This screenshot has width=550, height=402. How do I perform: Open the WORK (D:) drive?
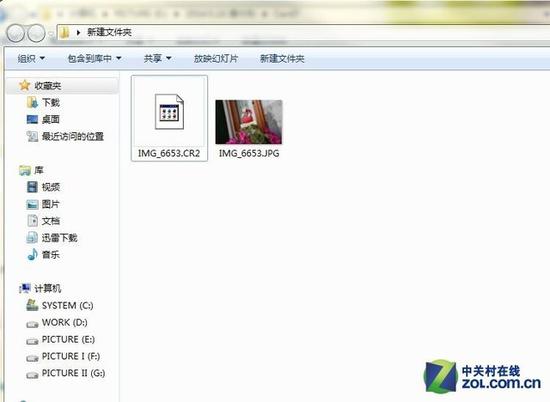pyautogui.click(x=65, y=322)
